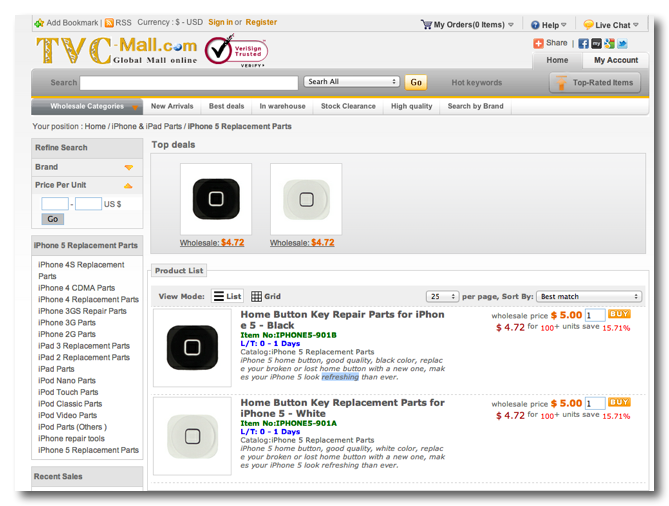Click Home in the breadcrumb trail
The width and height of the screenshot is (669, 506).
coord(95,127)
